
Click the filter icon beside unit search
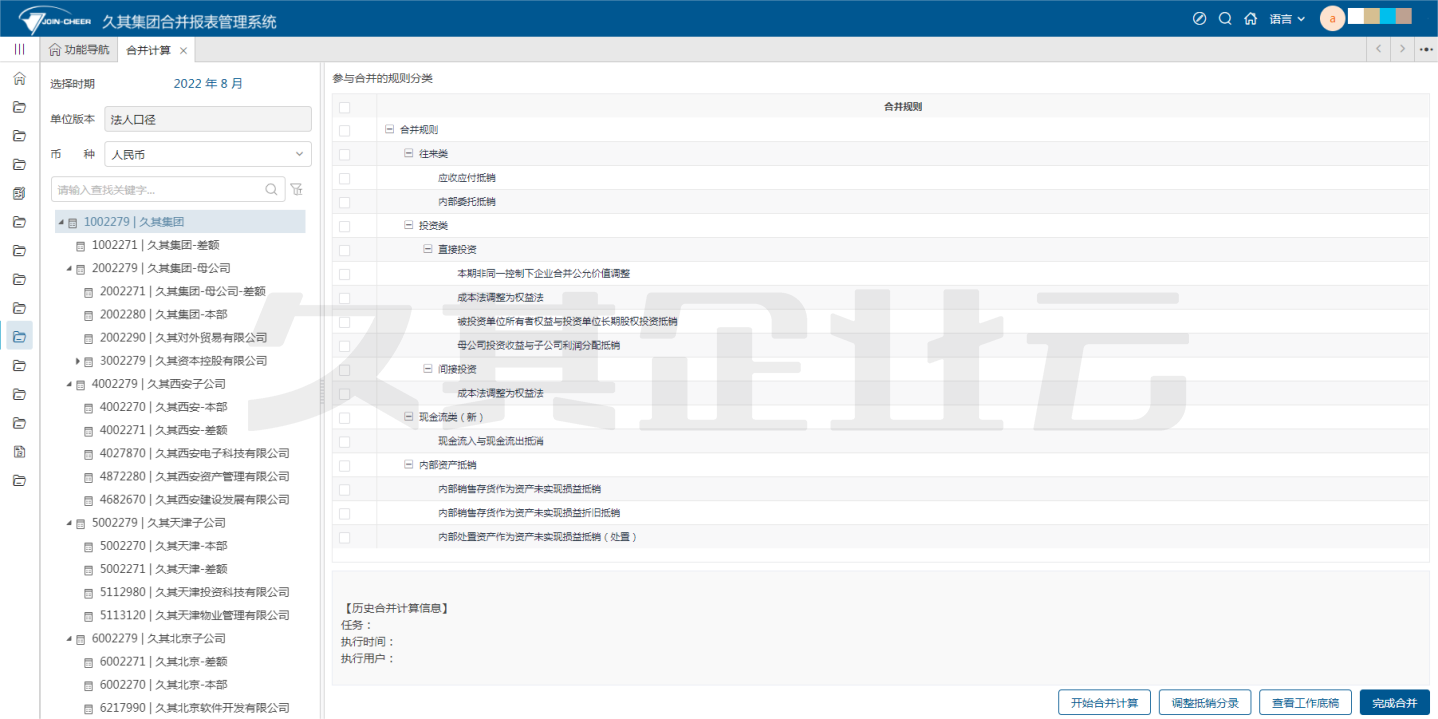click(296, 190)
